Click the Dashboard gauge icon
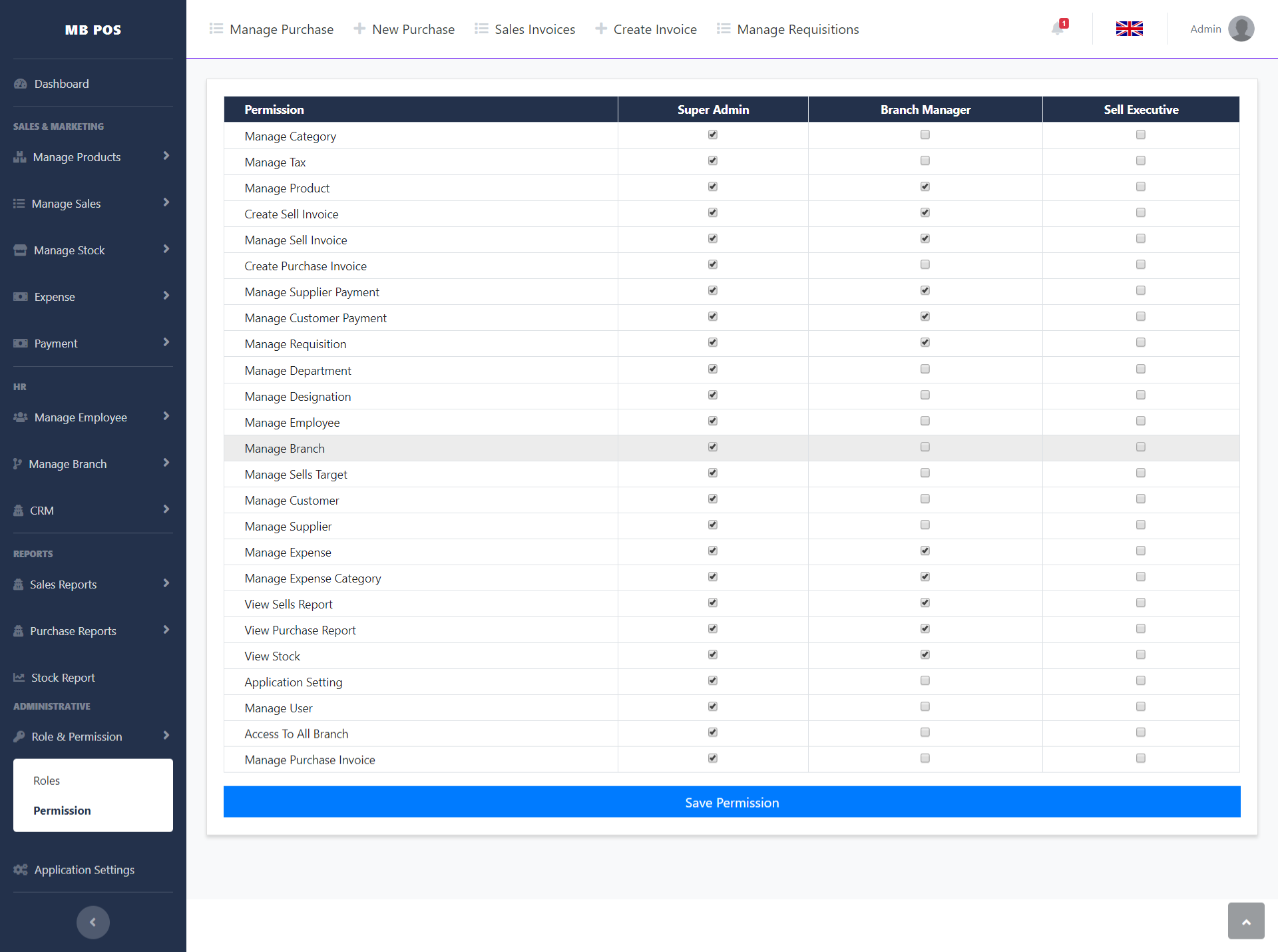1278x952 pixels. pos(21,84)
